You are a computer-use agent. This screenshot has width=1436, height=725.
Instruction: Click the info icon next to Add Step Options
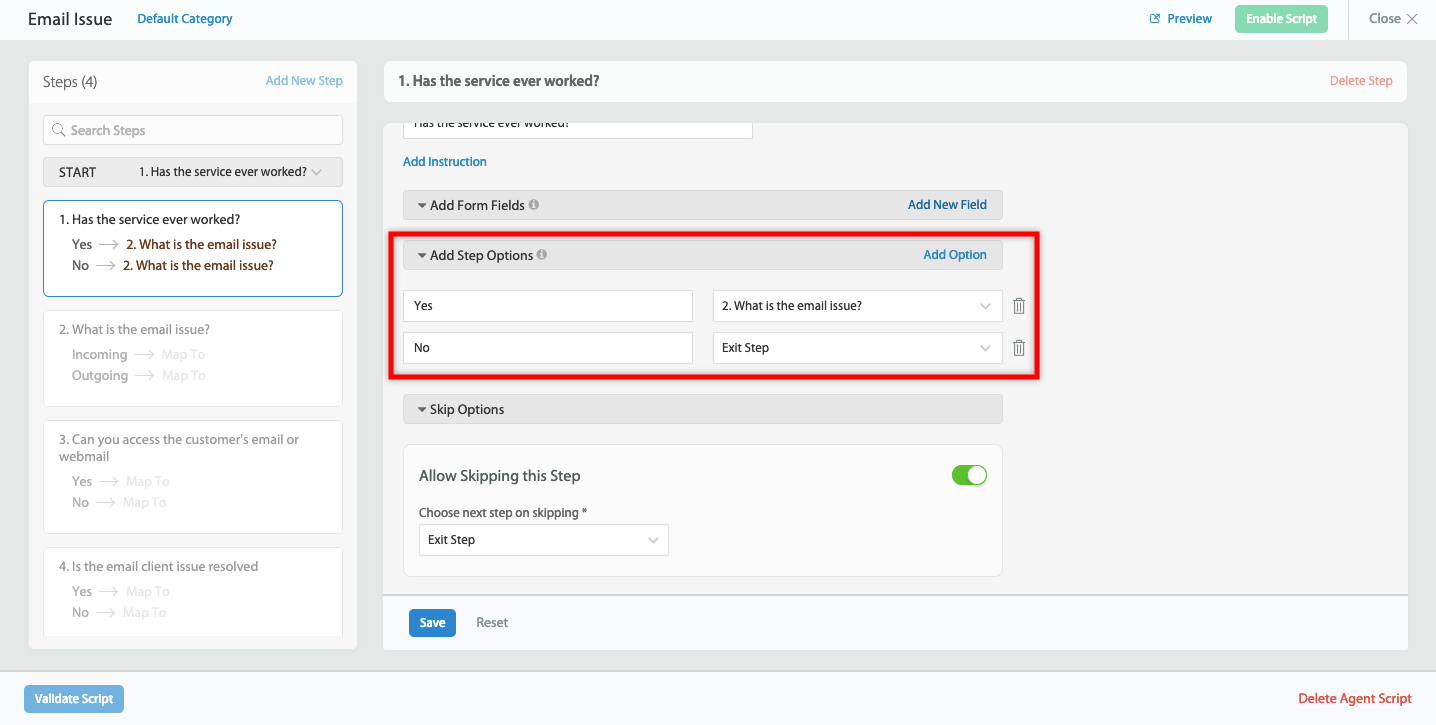click(x=542, y=254)
